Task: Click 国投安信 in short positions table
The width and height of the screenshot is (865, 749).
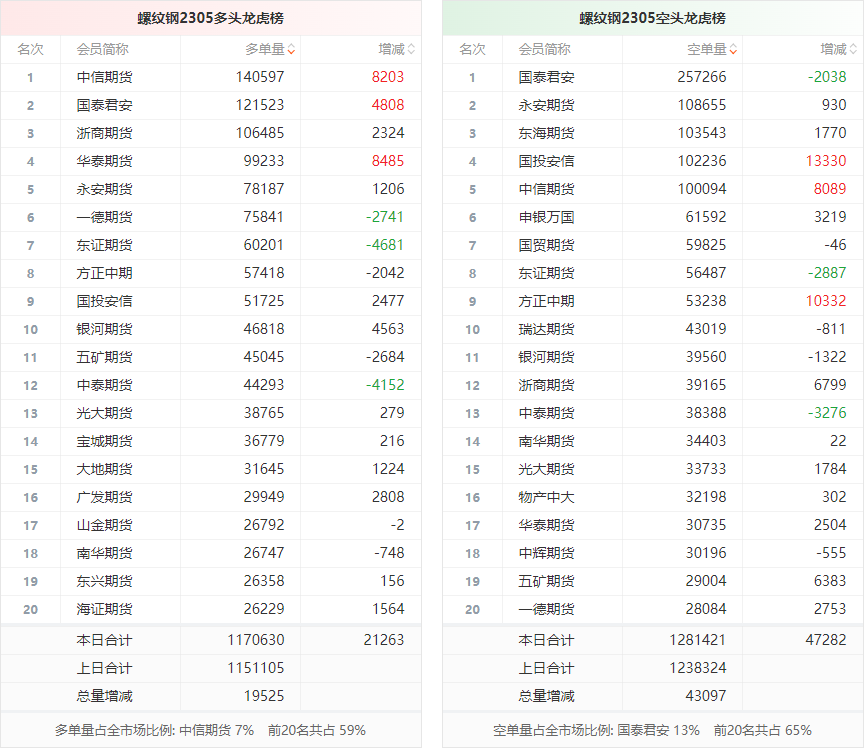Action: pyautogui.click(x=546, y=161)
